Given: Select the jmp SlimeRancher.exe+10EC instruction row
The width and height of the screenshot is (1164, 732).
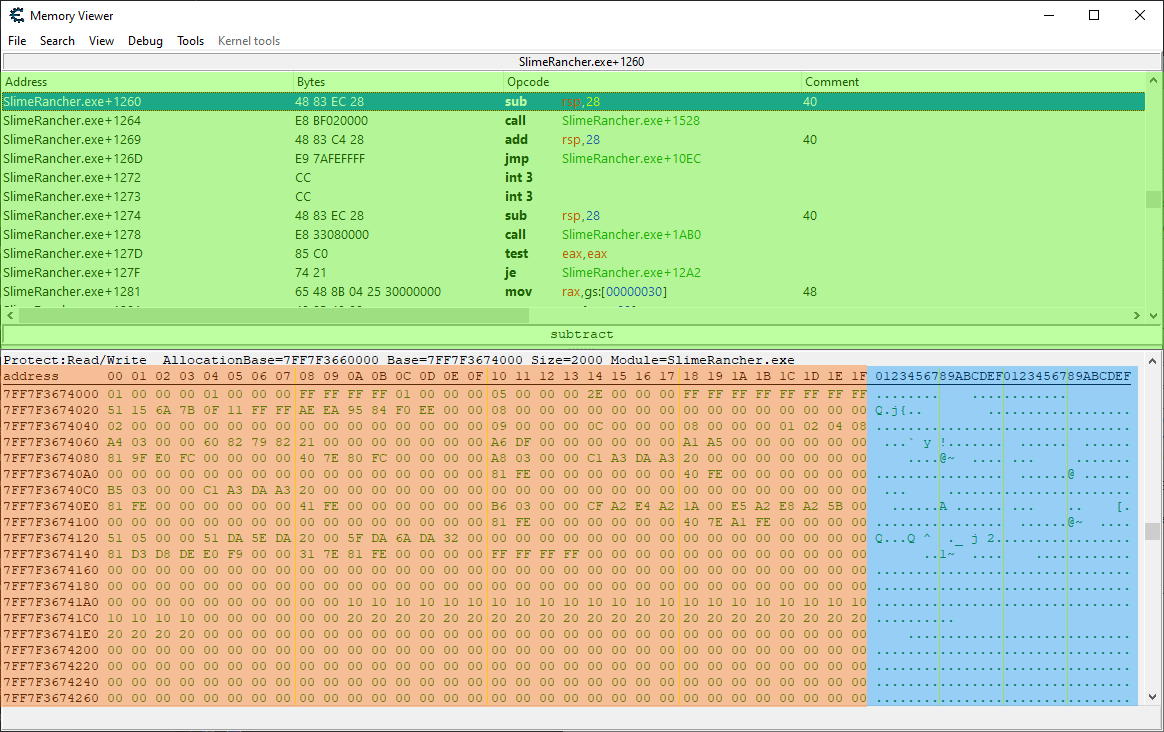Looking at the screenshot, I should pyautogui.click(x=572, y=159).
